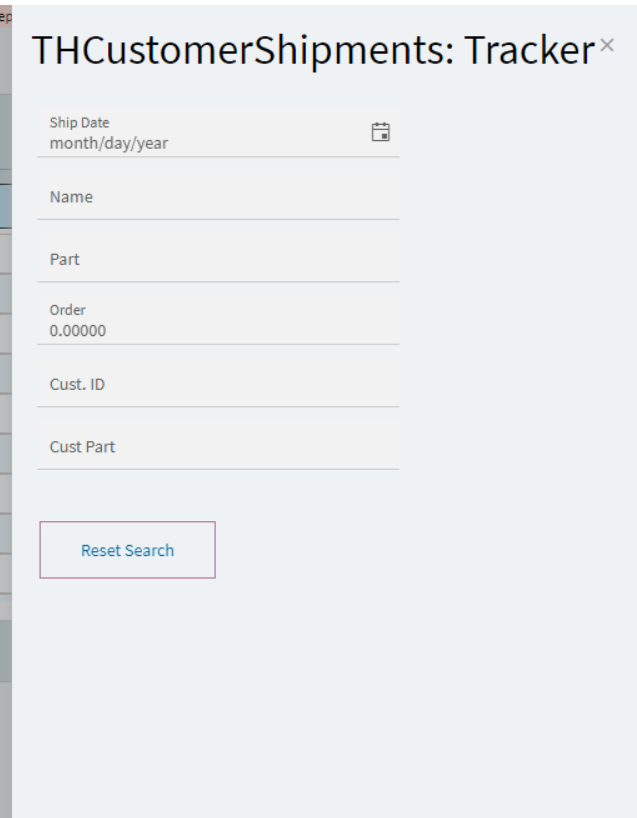Activate the Cust Part field

218,445
